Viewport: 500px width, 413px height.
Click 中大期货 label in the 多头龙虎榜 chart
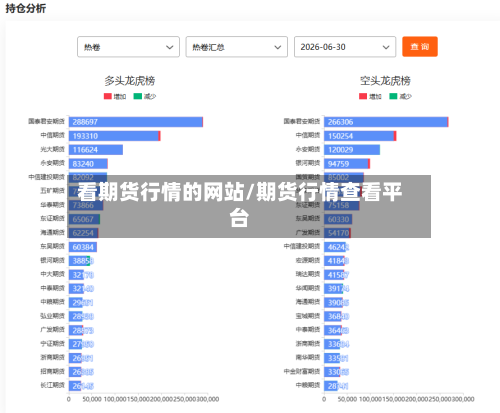52,274
